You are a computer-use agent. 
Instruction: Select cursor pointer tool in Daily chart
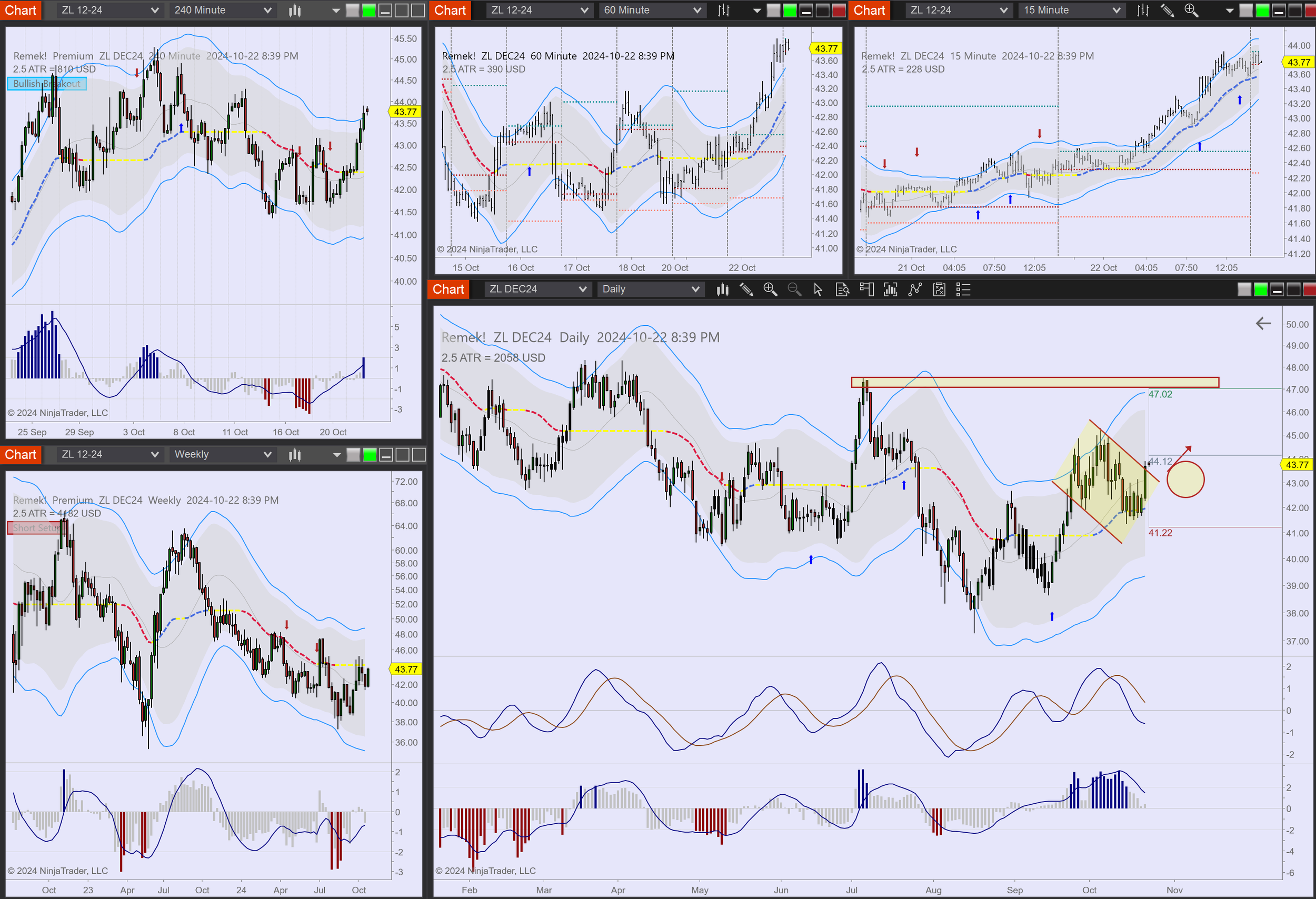coord(817,290)
